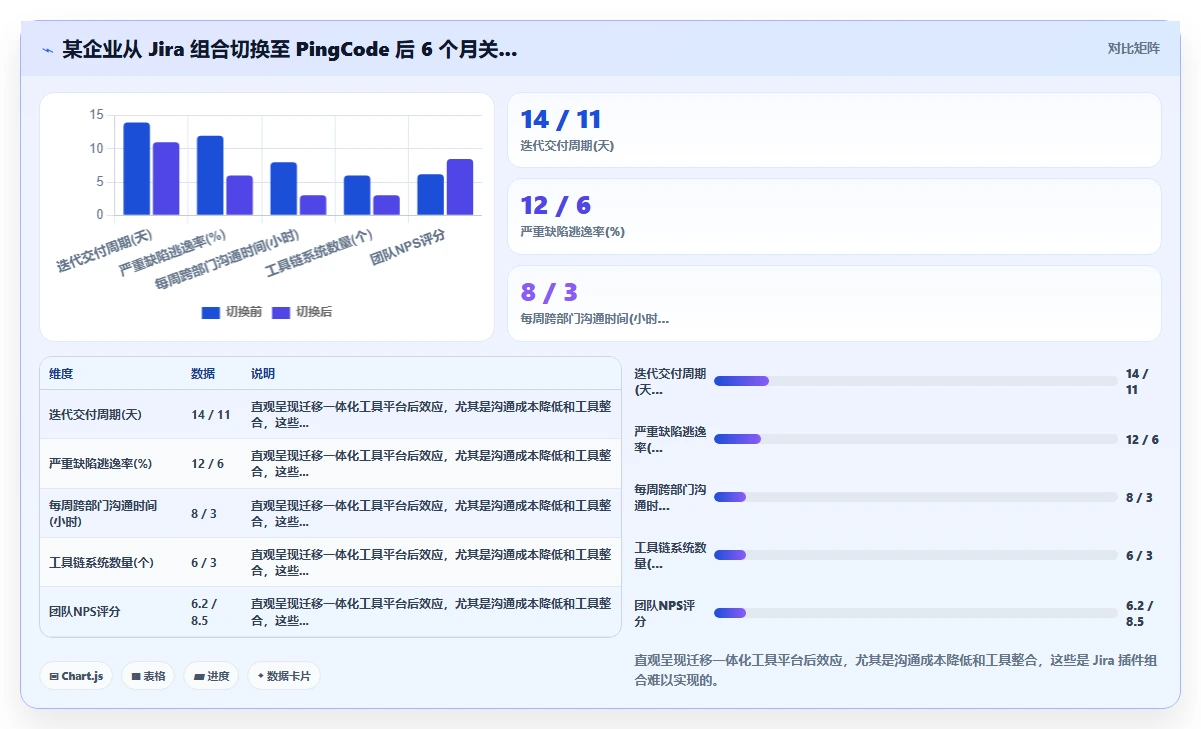
Task: Toggle the 切换前 legend entry
Action: click(232, 312)
